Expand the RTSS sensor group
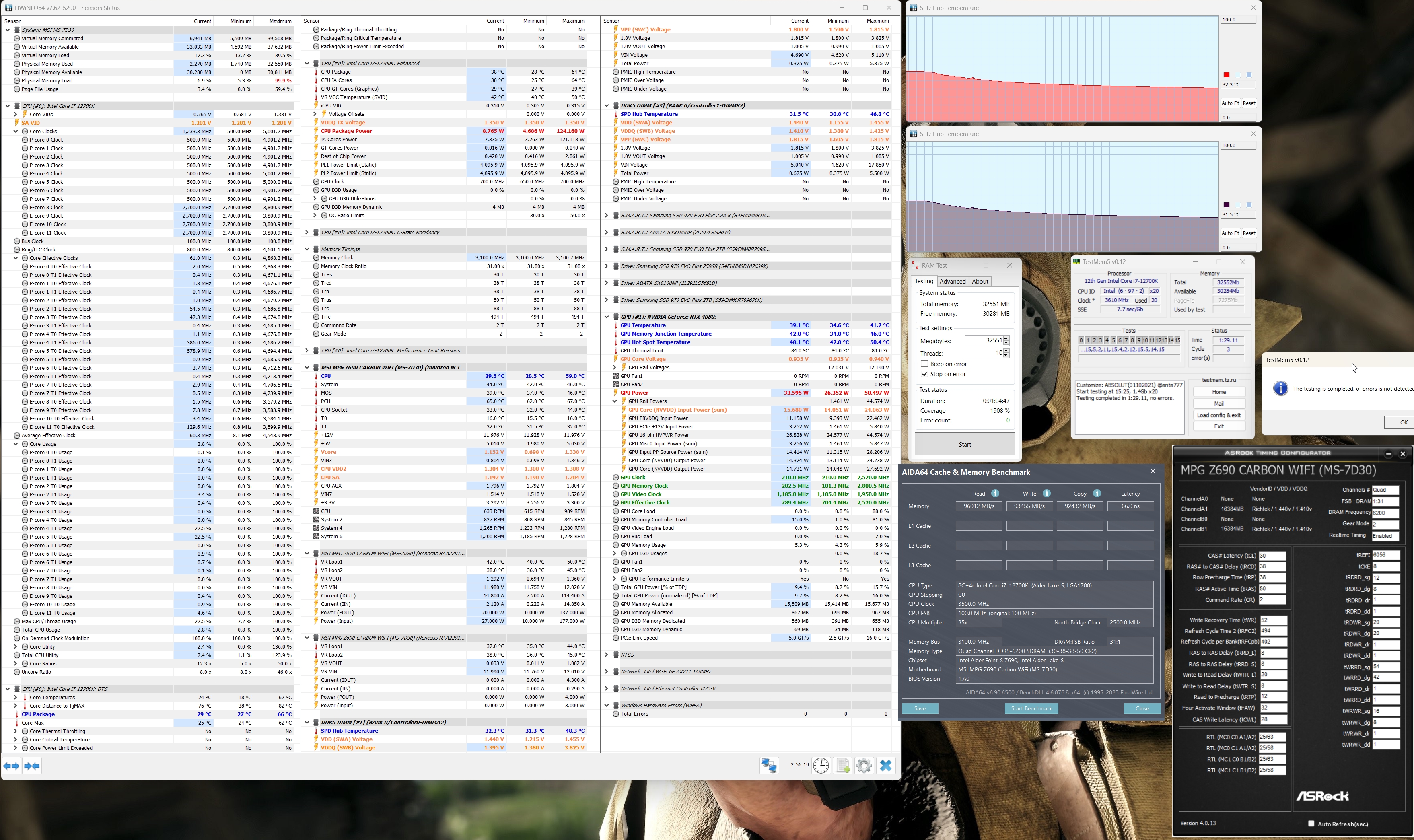1414x840 pixels. pyautogui.click(x=607, y=655)
